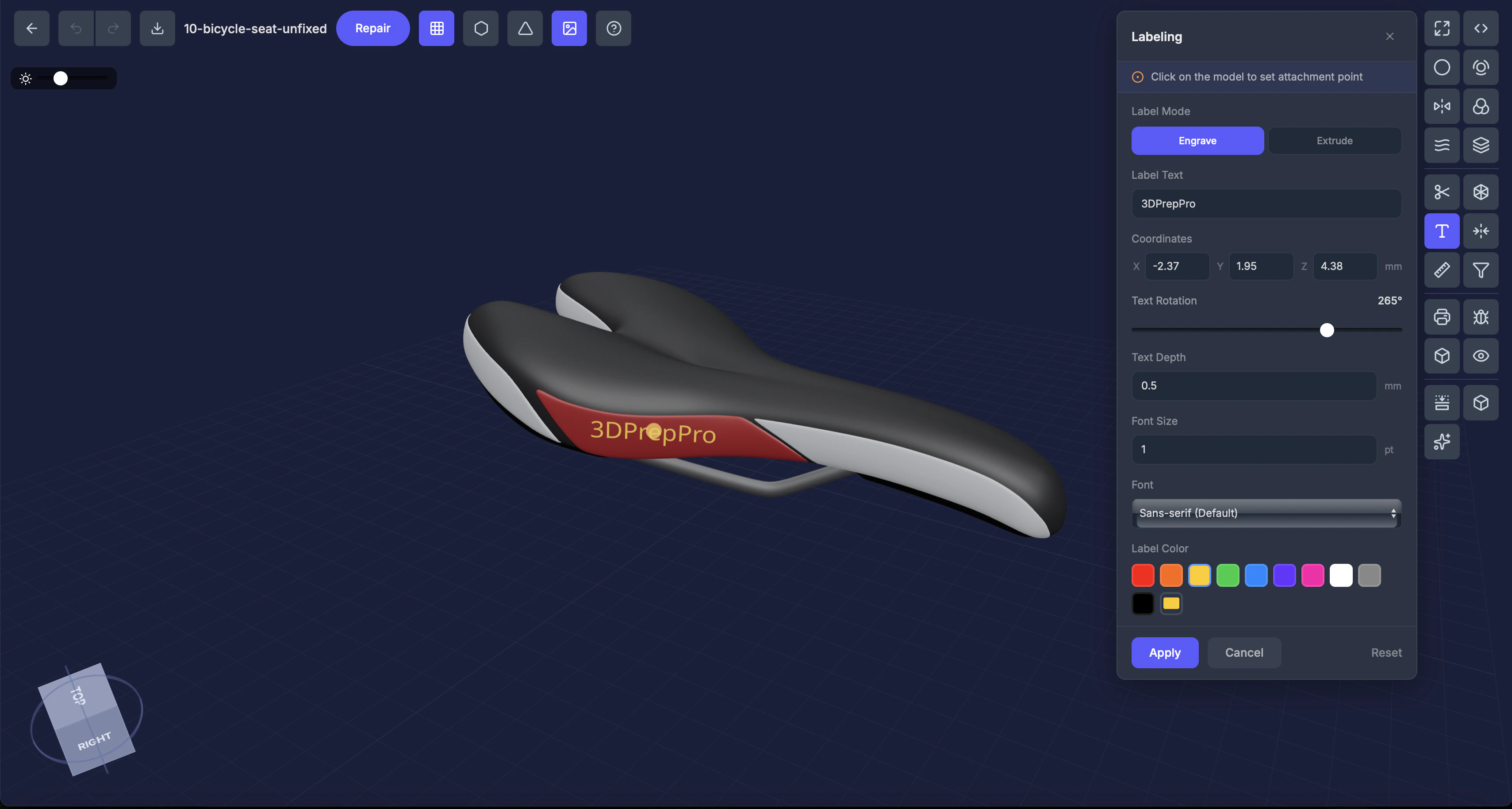Viewport: 1512px width, 809px height.
Task: Click the Repair button
Action: point(373,28)
